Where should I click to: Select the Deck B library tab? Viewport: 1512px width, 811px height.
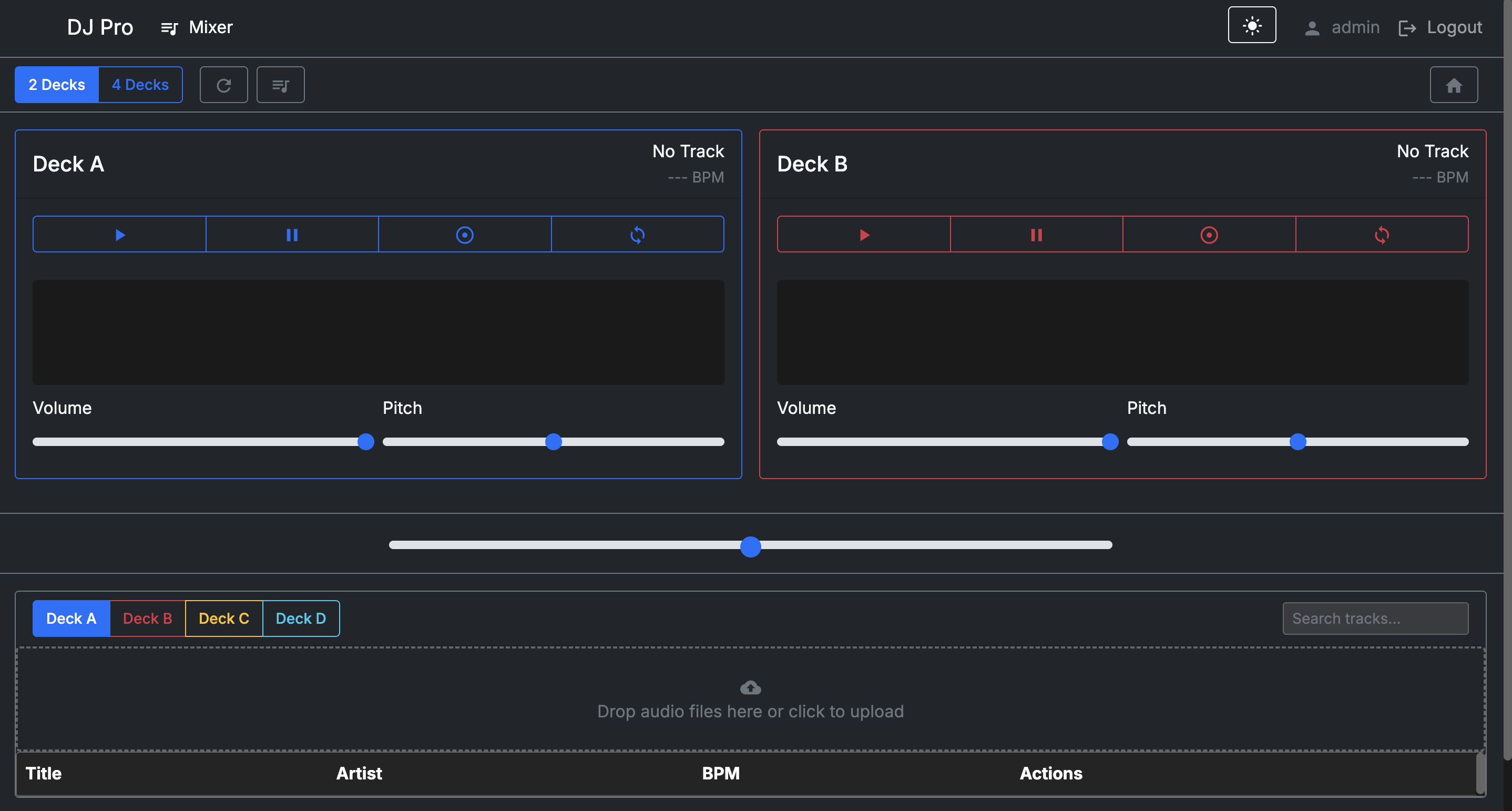coord(147,619)
